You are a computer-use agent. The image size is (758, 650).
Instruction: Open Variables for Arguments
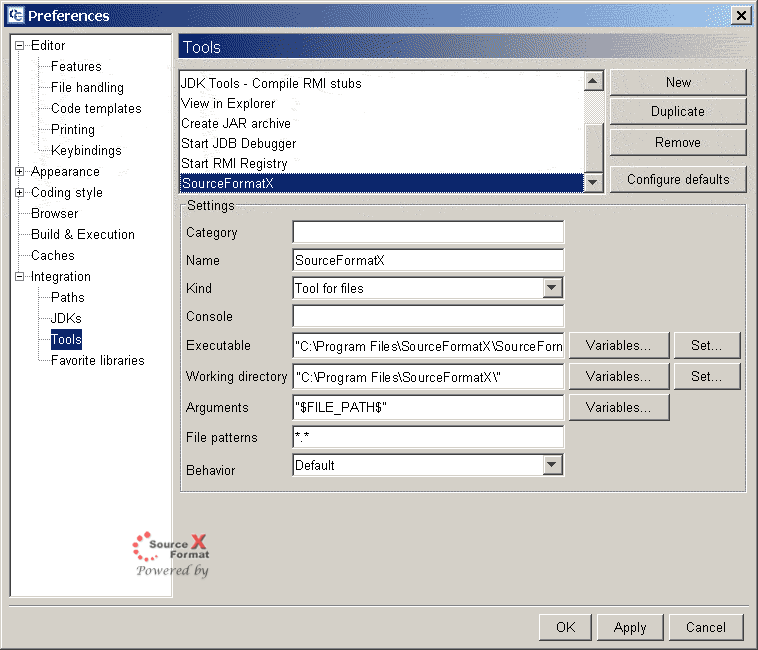(619, 407)
